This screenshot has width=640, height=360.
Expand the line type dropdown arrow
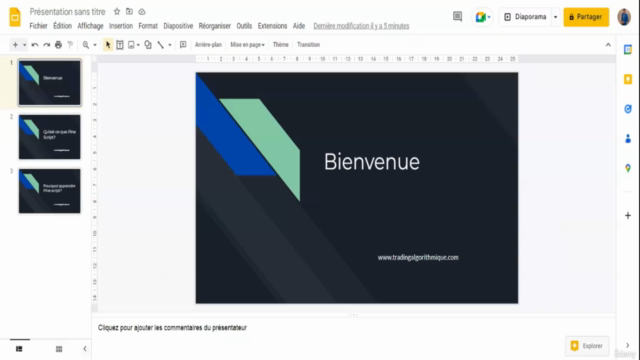pyautogui.click(x=170, y=45)
